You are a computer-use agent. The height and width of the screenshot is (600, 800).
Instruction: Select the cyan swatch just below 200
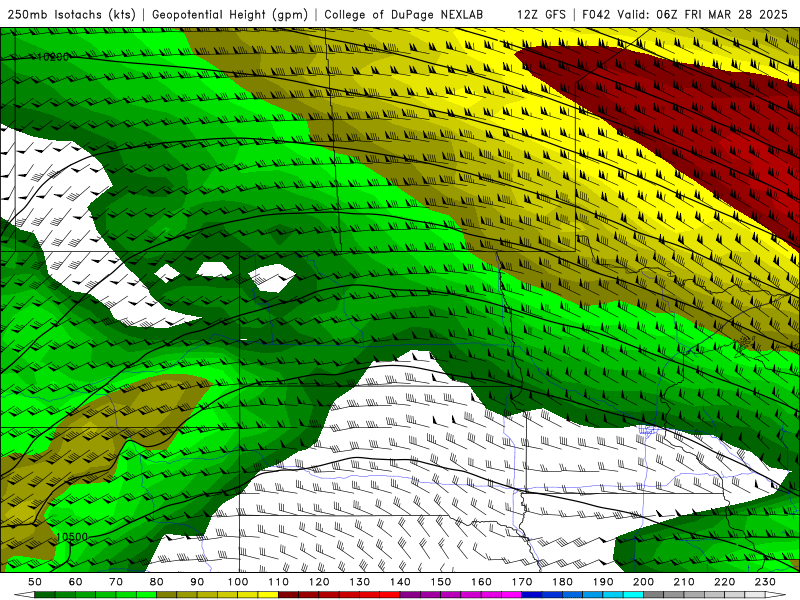pyautogui.click(x=633, y=595)
